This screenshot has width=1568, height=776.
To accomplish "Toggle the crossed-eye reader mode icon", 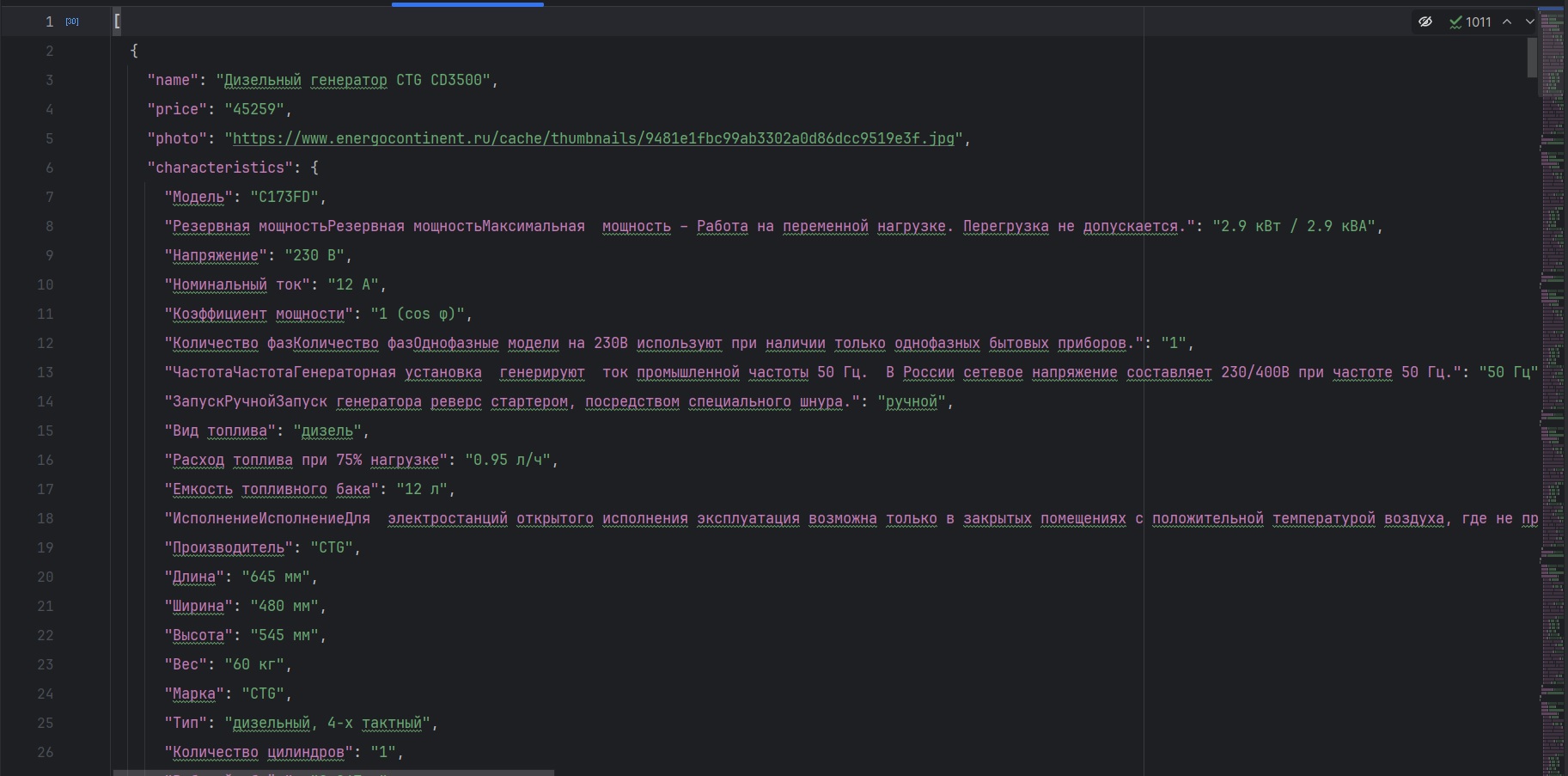I will [x=1425, y=21].
